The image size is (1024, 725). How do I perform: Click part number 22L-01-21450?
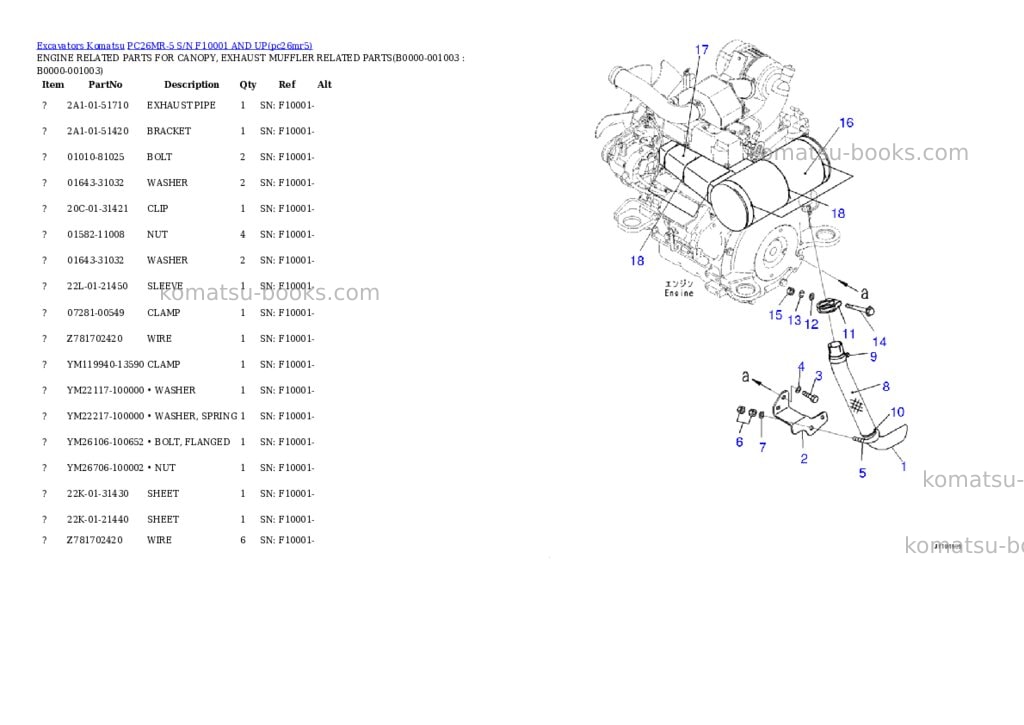click(x=97, y=286)
